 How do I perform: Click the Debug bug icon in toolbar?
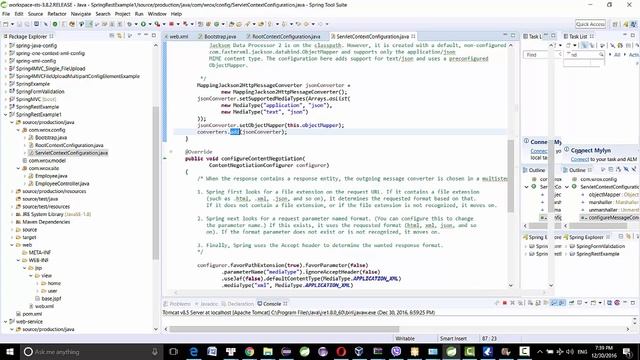(129, 24)
